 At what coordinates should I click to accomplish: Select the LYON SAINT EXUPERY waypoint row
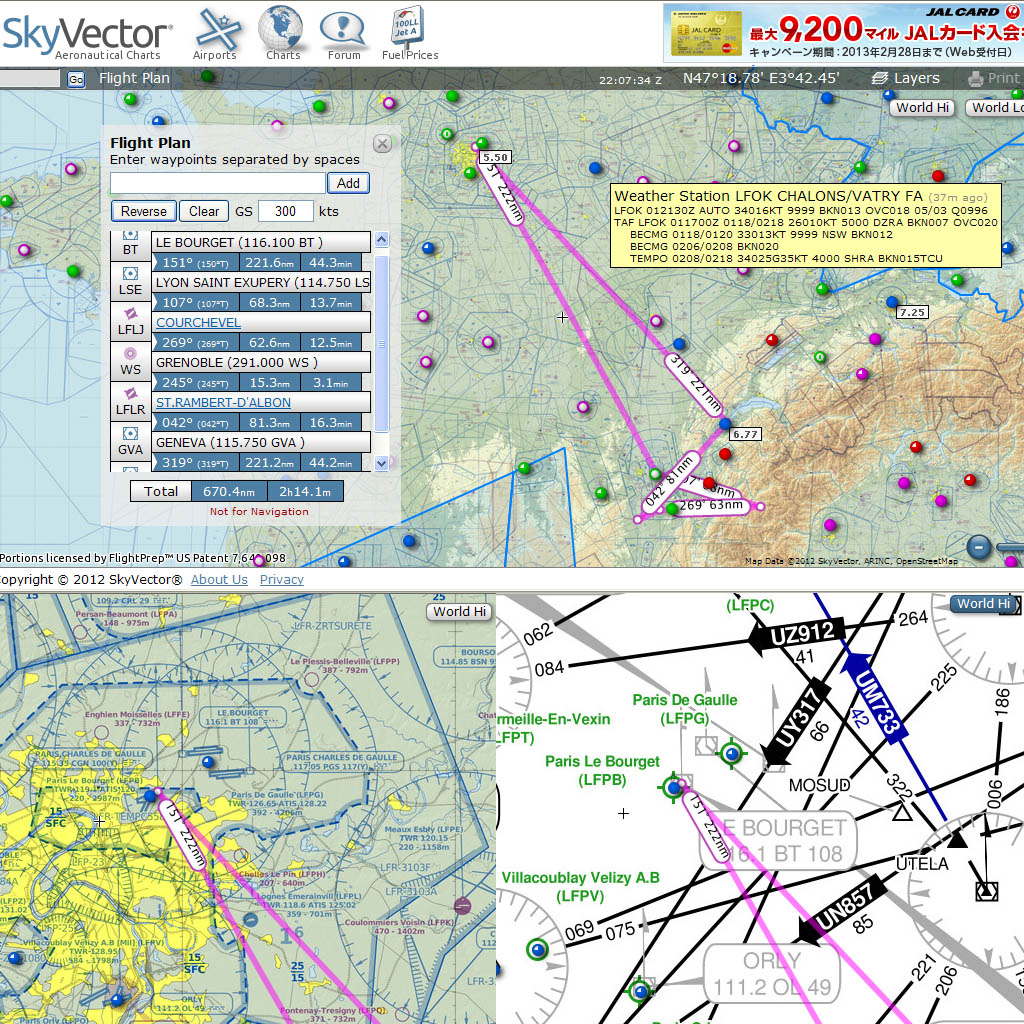coord(261,283)
